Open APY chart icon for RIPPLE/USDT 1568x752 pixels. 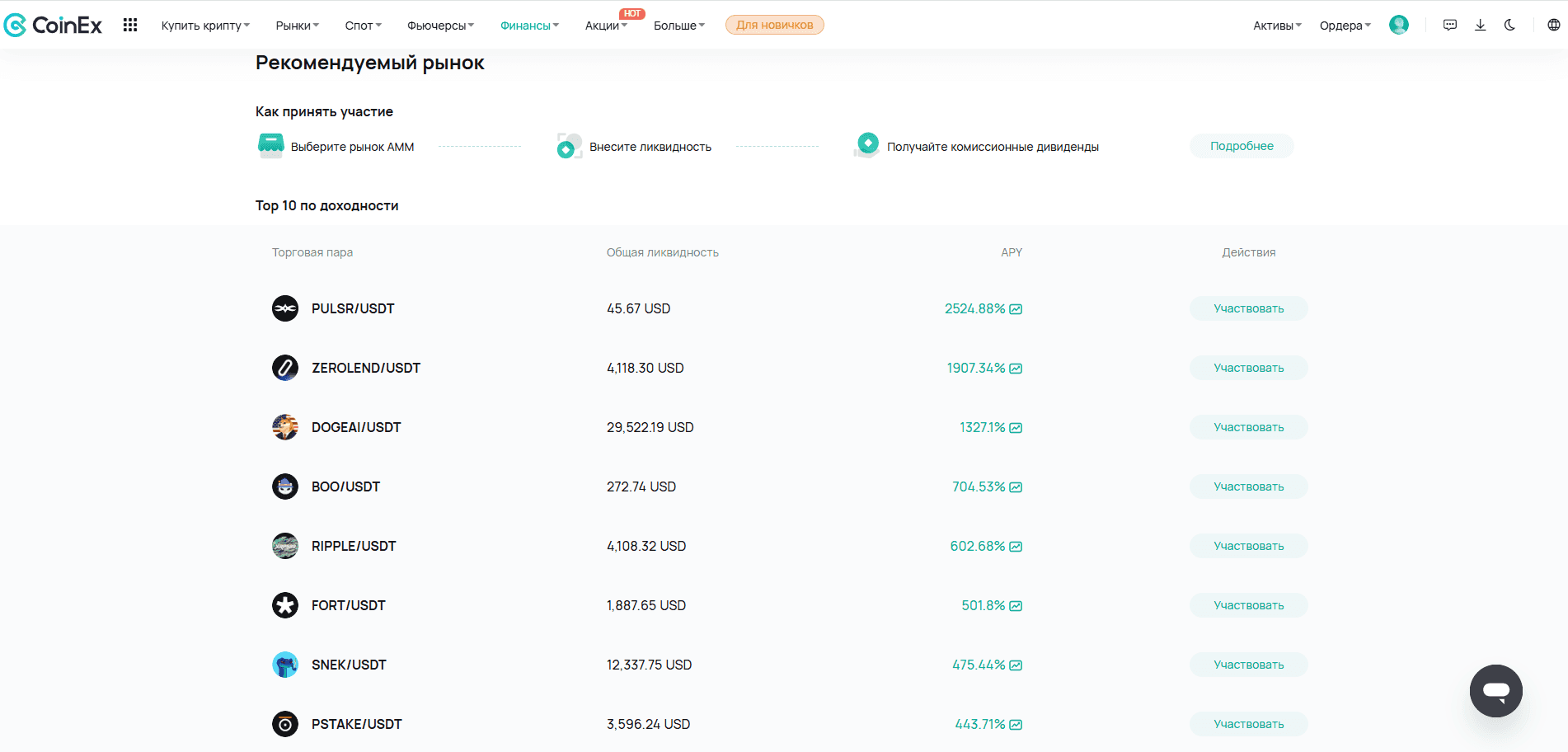(1016, 547)
